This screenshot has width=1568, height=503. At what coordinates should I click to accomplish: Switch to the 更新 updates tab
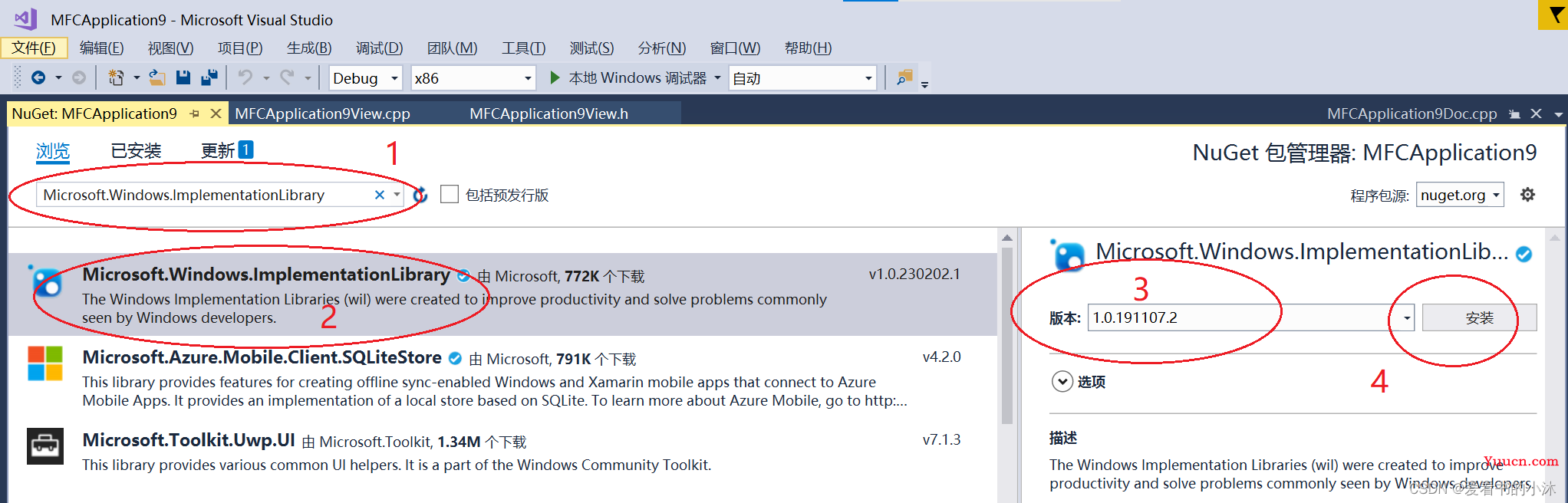pos(226,150)
